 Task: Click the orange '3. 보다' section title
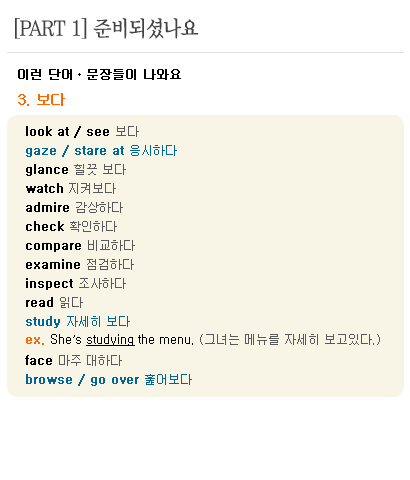coord(41,100)
